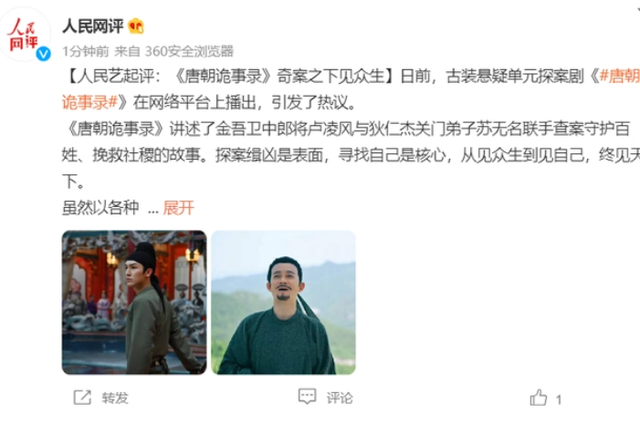Click the 转发 repost label
640x425 pixels.
pos(115,398)
